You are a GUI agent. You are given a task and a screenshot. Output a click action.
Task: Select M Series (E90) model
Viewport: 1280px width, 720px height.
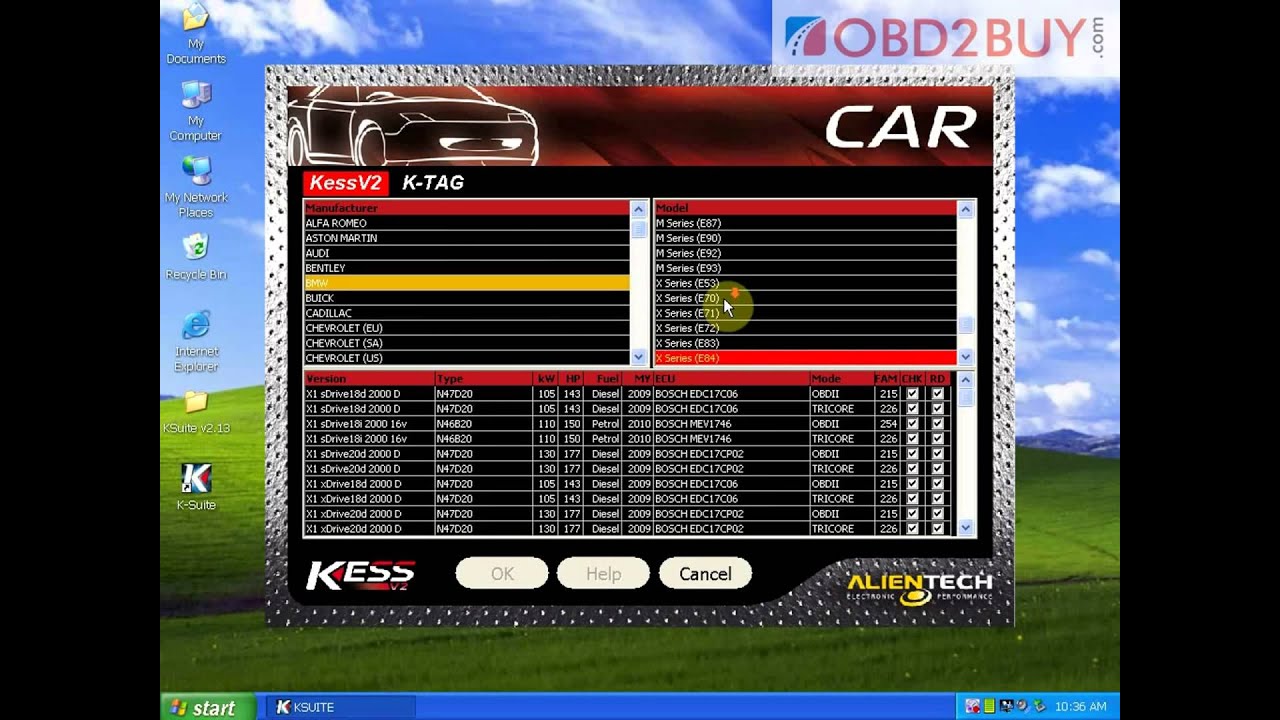805,238
